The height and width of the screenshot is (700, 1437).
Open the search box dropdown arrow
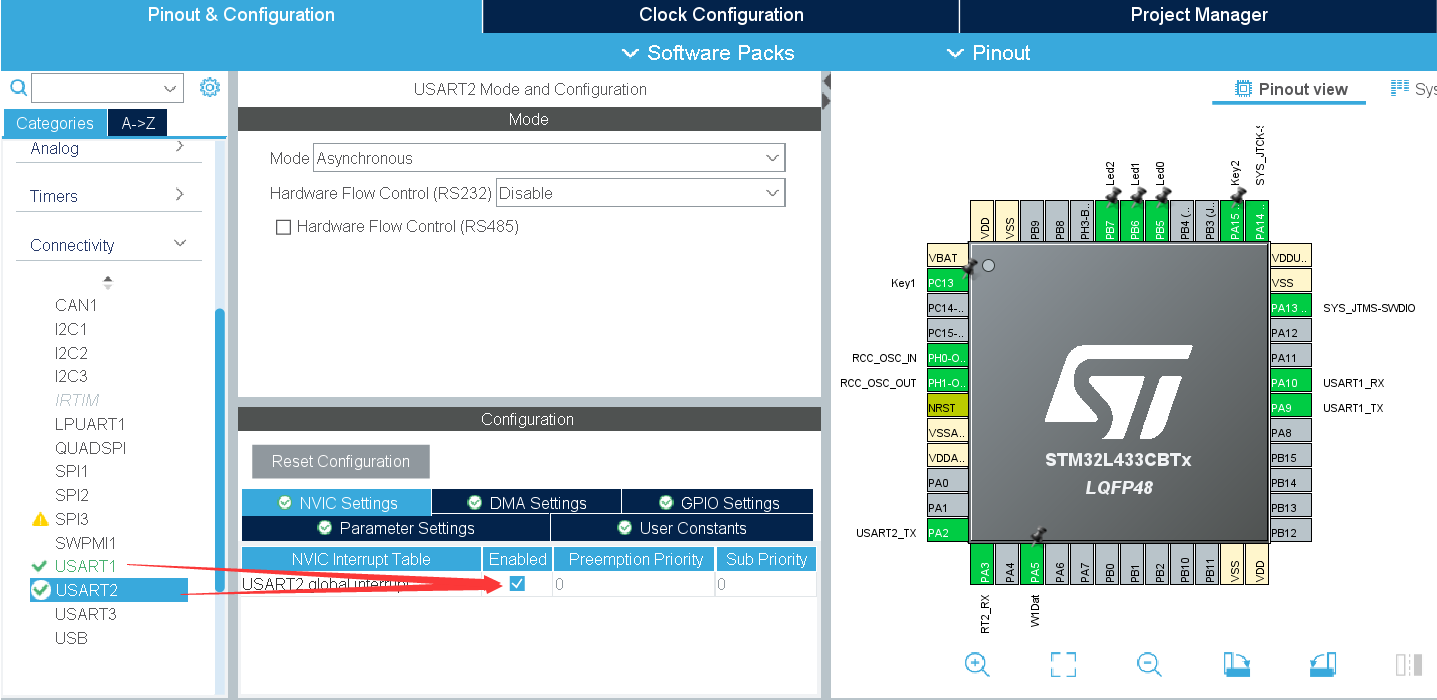coord(171,88)
